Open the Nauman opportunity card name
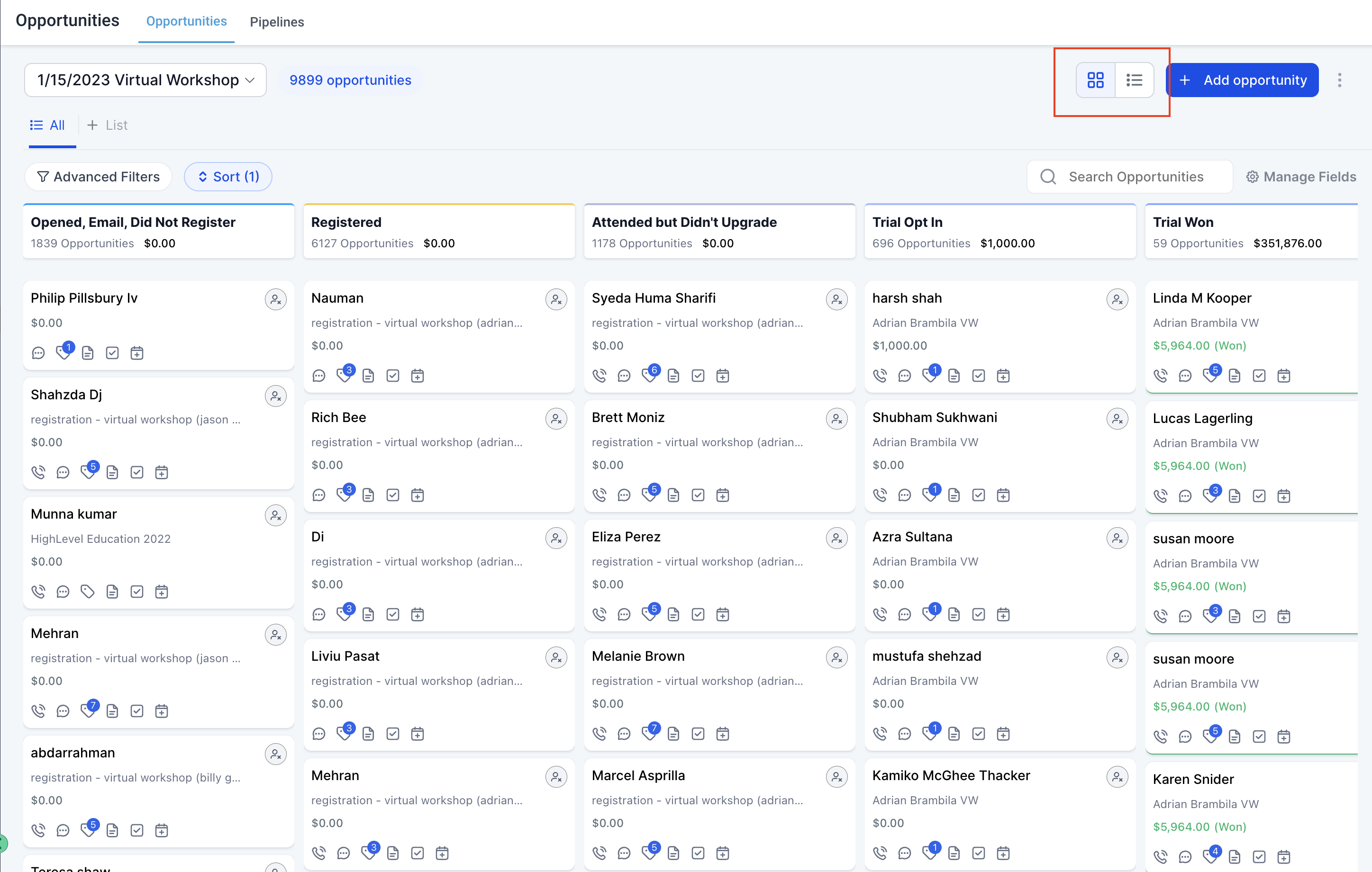This screenshot has width=1372, height=872. coord(337,298)
